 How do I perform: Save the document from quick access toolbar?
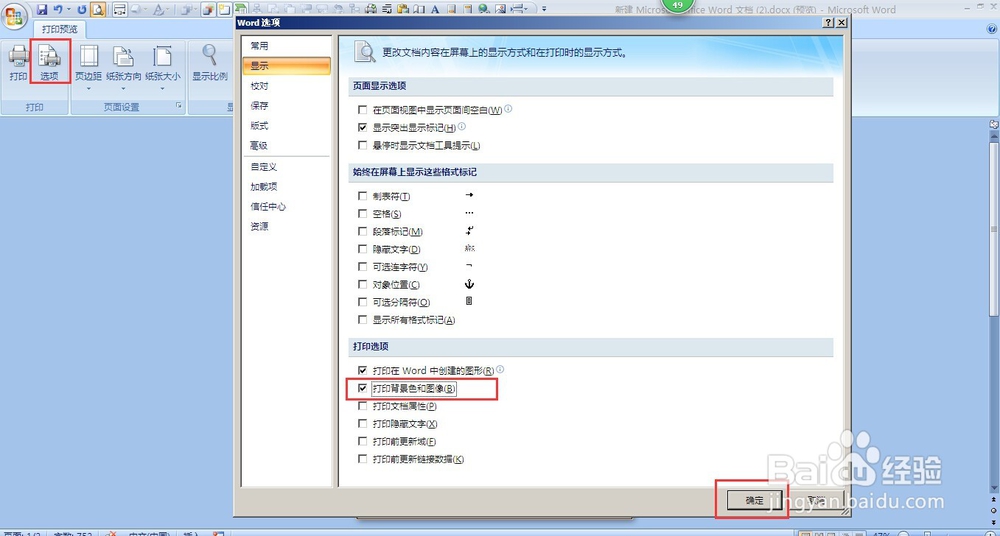(x=42, y=10)
